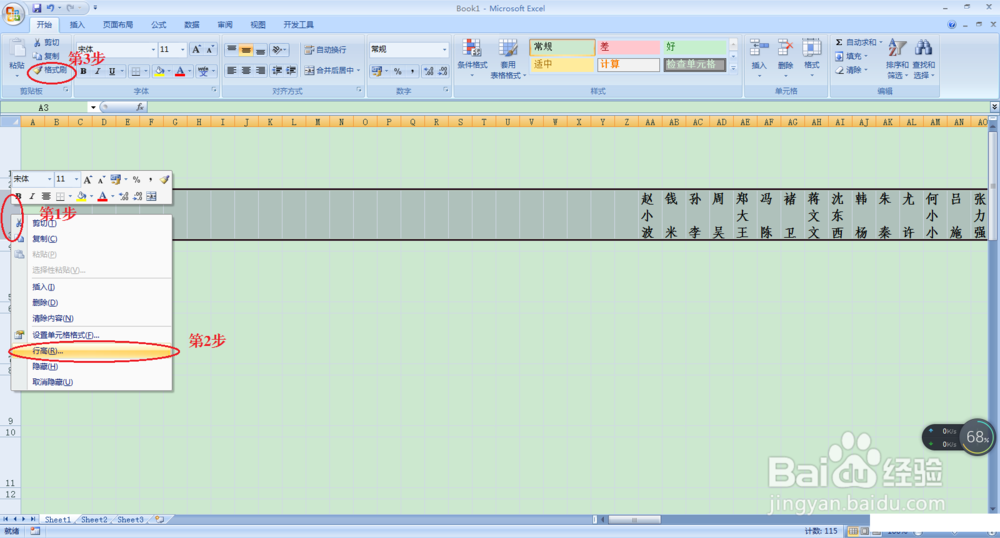The image size is (1000, 538).
Task: Click the ribbon 格式刷 format painter
Action: (x=50, y=70)
